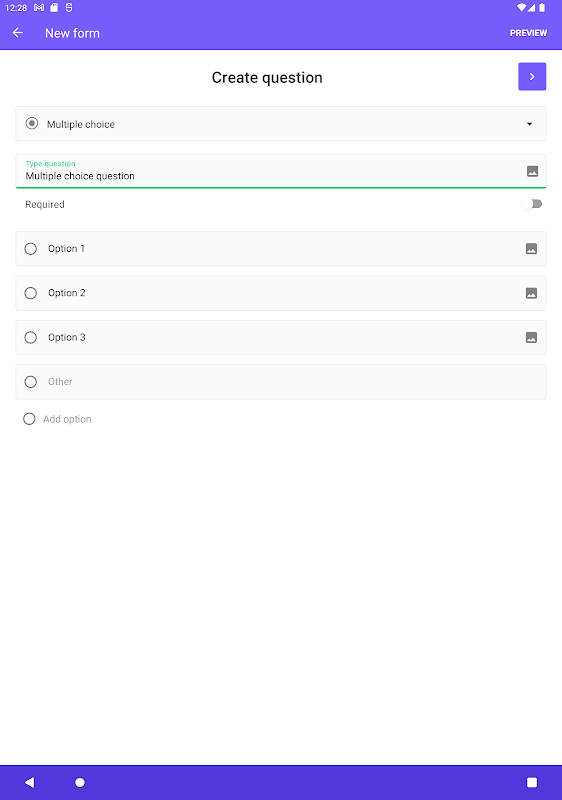Tap the Android back triangle in navigation bar

click(x=30, y=782)
